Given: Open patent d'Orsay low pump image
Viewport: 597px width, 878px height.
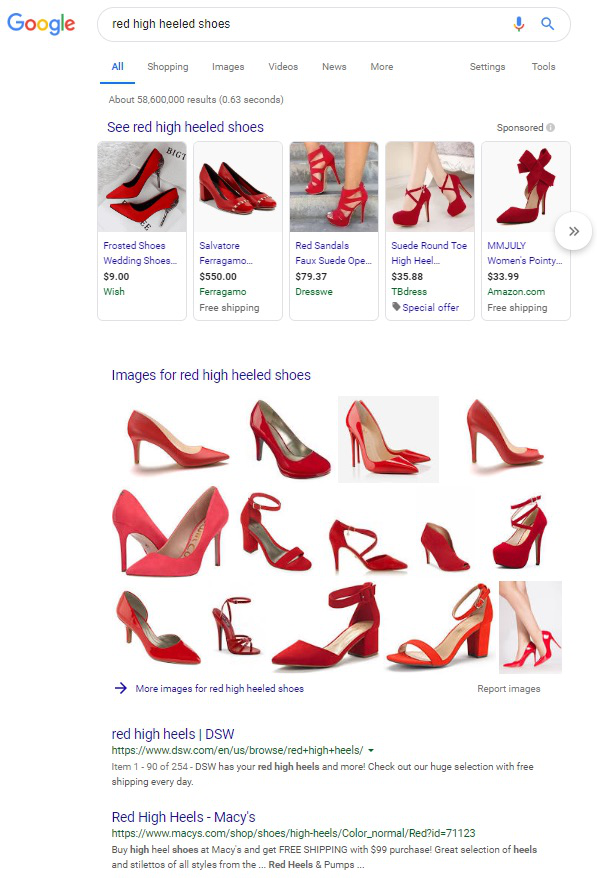Looking at the screenshot, I should coord(158,627).
